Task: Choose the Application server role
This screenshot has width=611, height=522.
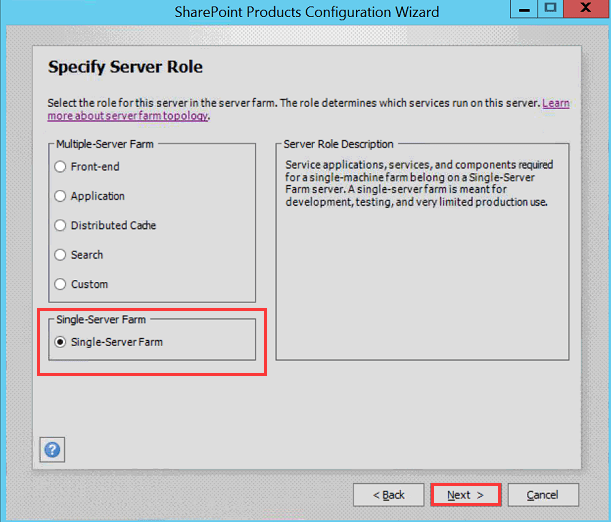Action: (90, 196)
